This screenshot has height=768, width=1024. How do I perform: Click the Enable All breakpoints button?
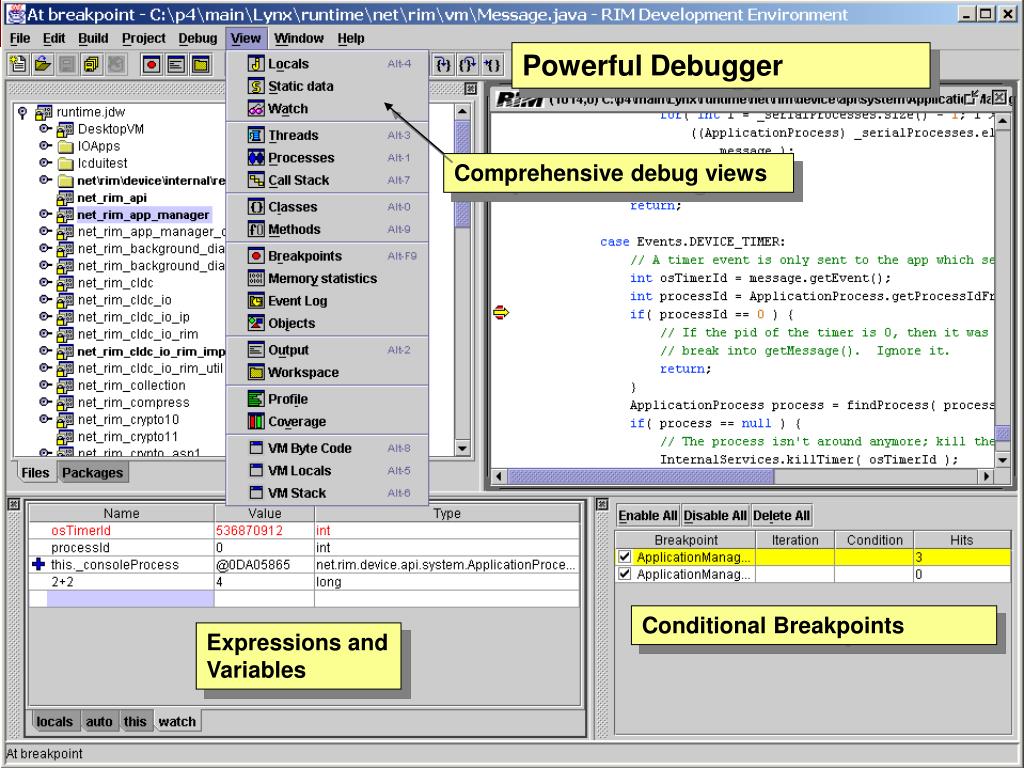(648, 516)
